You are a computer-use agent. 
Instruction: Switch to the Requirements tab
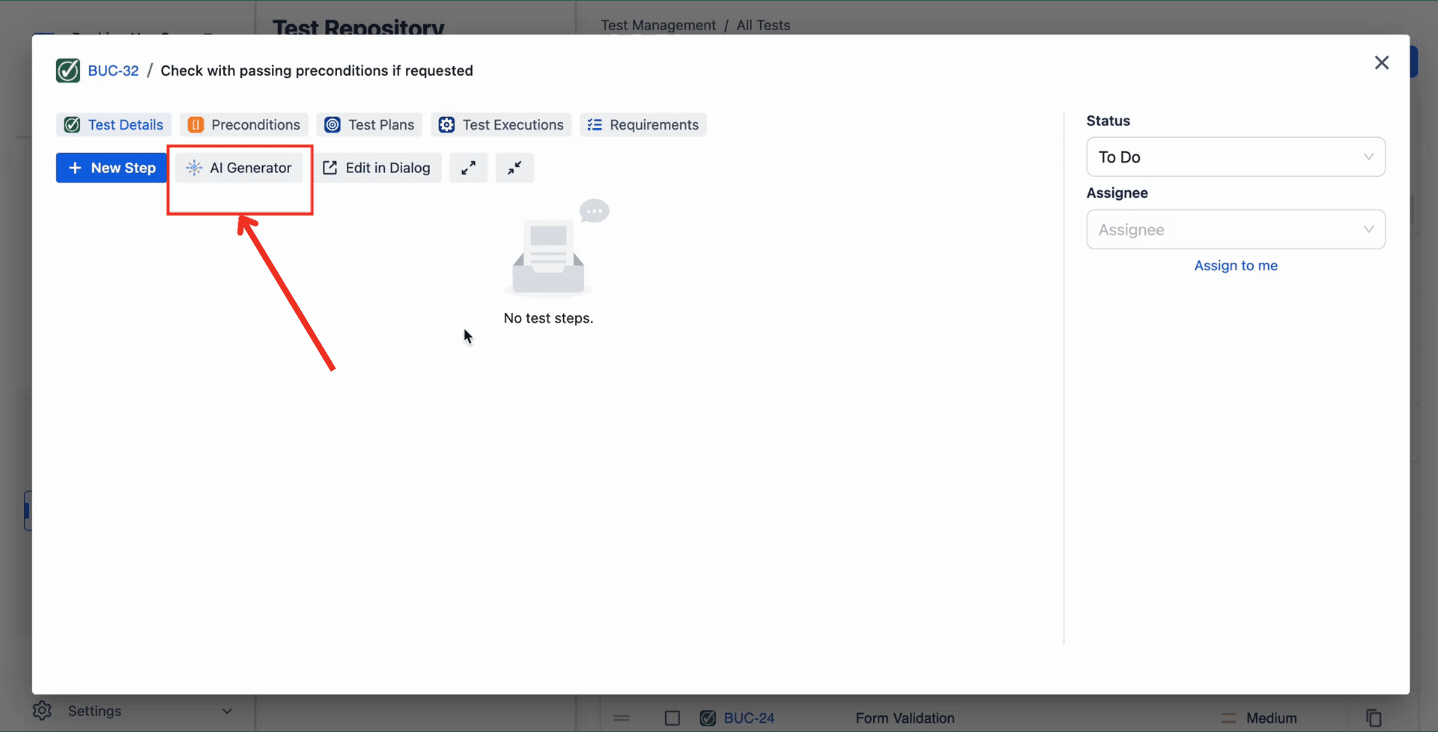coord(642,124)
